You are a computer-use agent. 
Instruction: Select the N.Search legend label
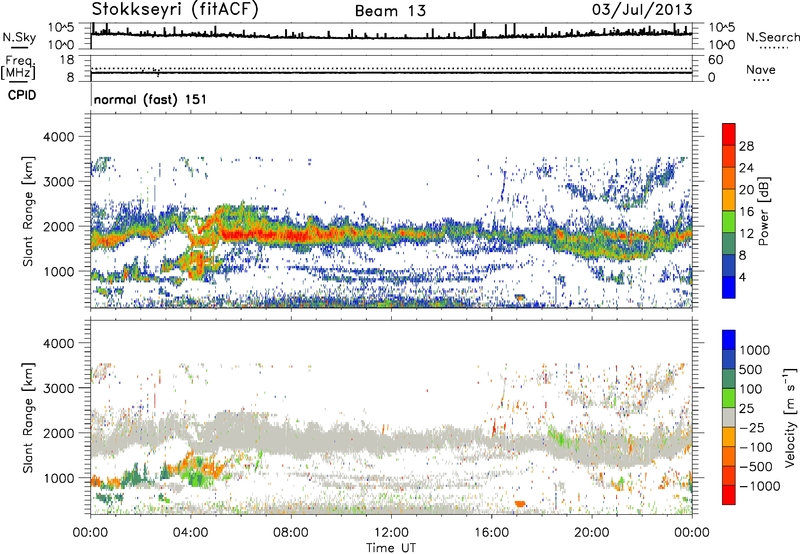772,37
